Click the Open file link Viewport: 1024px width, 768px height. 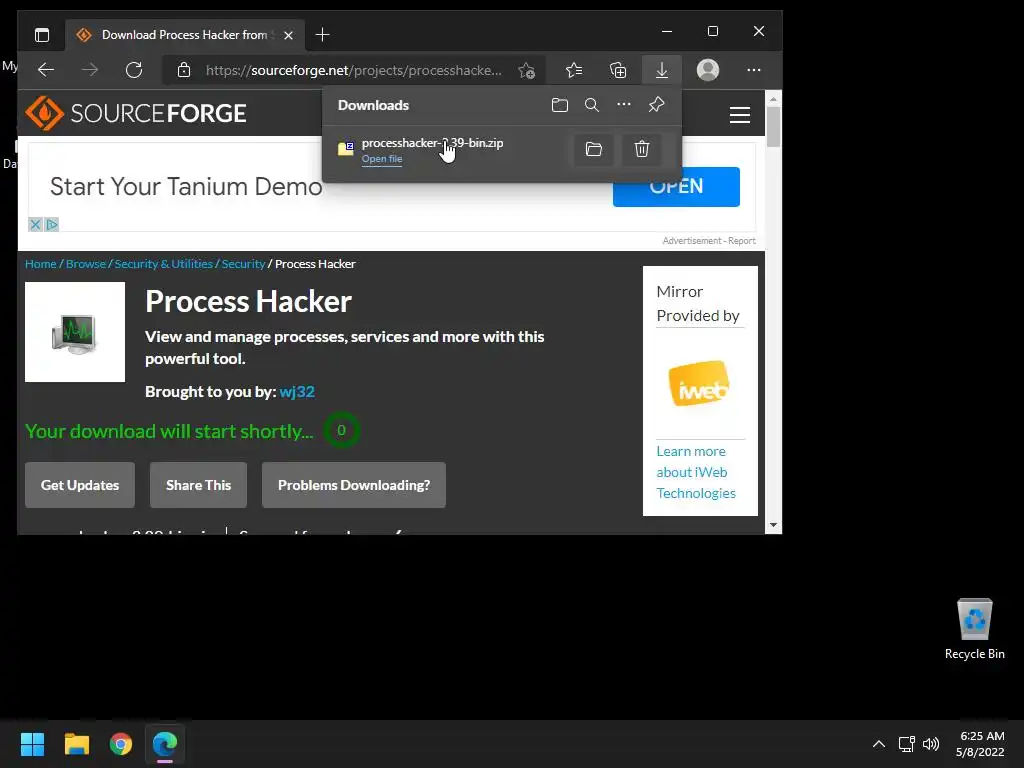382,159
